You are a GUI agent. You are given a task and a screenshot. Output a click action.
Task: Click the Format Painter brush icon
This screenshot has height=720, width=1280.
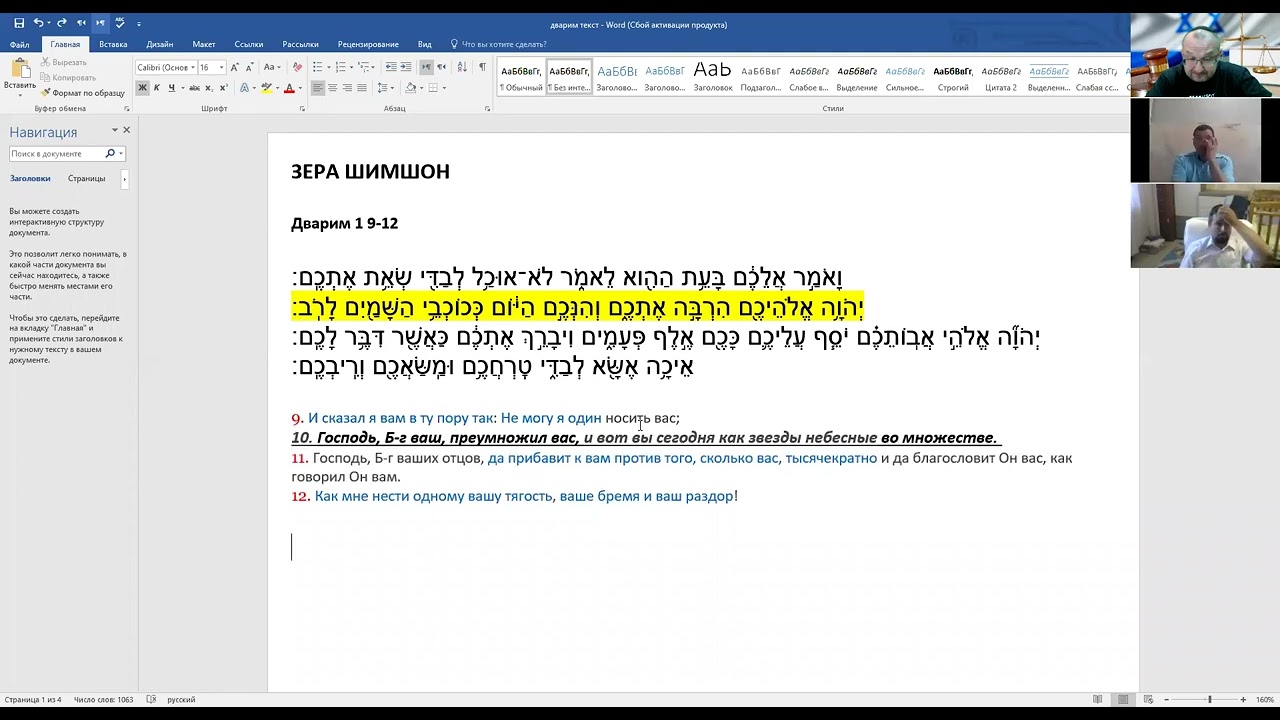[x=46, y=93]
